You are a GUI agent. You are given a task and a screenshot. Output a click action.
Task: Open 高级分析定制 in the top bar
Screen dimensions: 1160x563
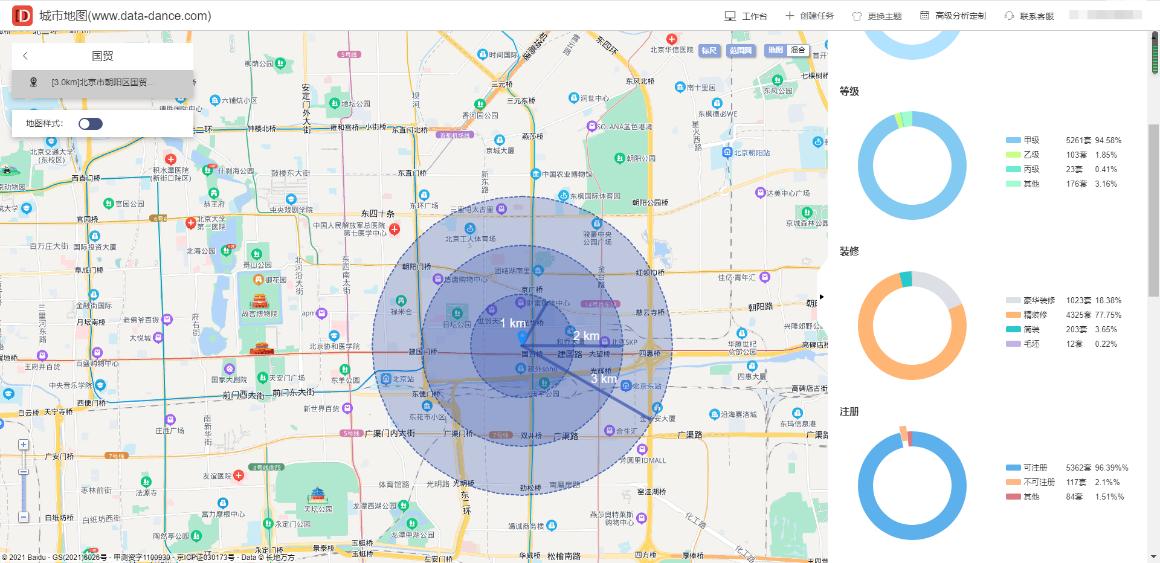[x=952, y=16]
